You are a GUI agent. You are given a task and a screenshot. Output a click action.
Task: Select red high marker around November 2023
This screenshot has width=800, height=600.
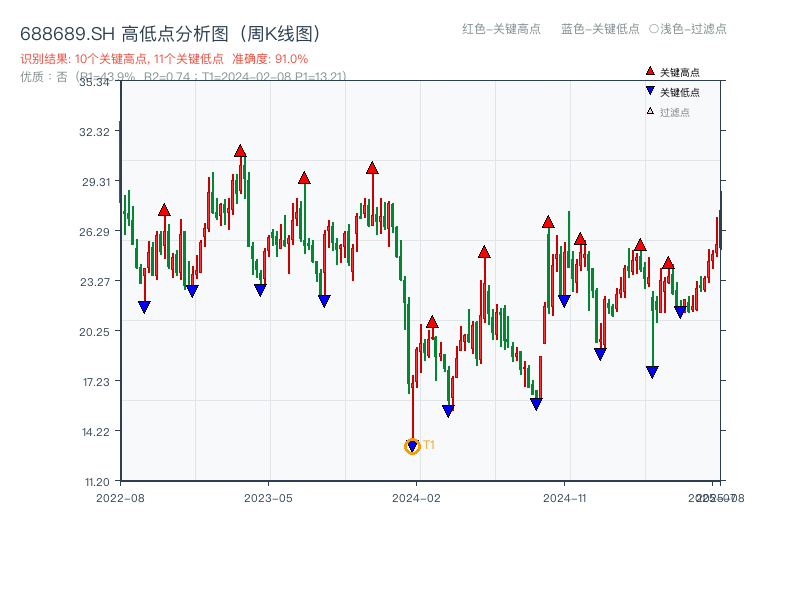point(372,168)
